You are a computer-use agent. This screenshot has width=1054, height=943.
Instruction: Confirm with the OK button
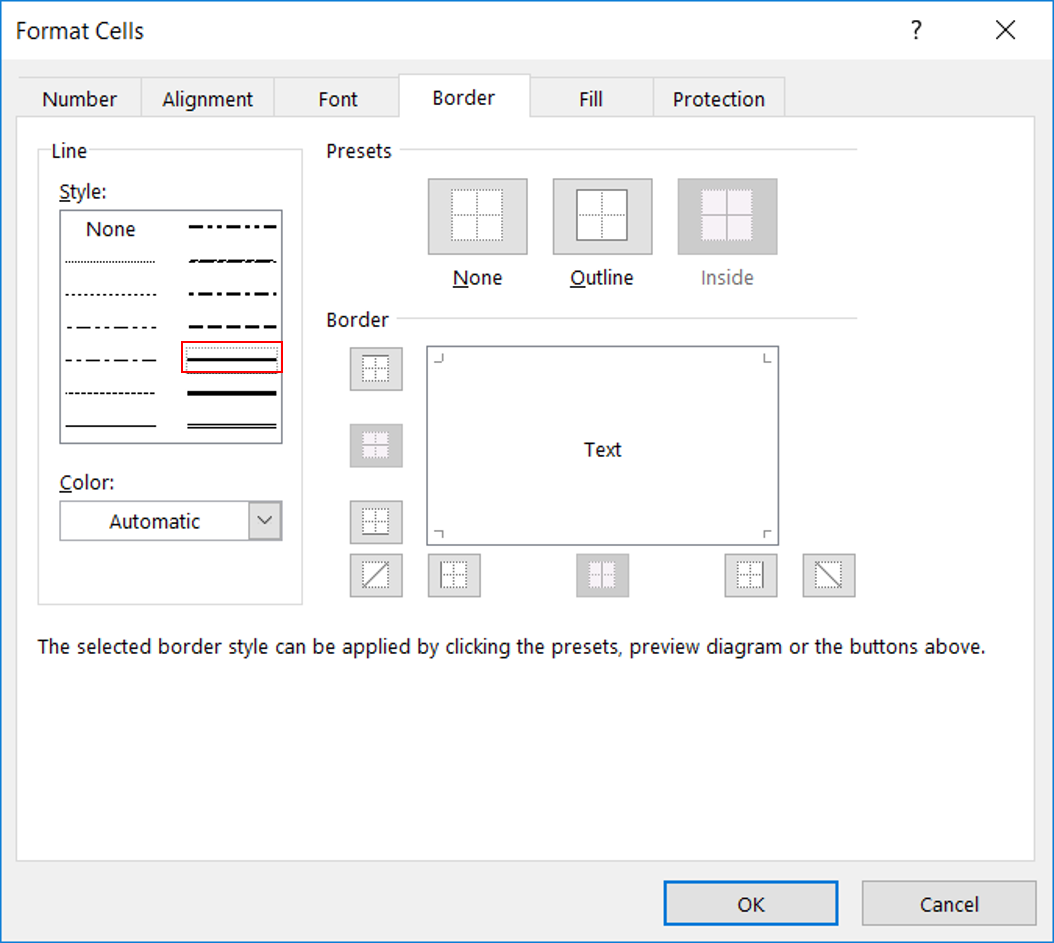pos(750,904)
